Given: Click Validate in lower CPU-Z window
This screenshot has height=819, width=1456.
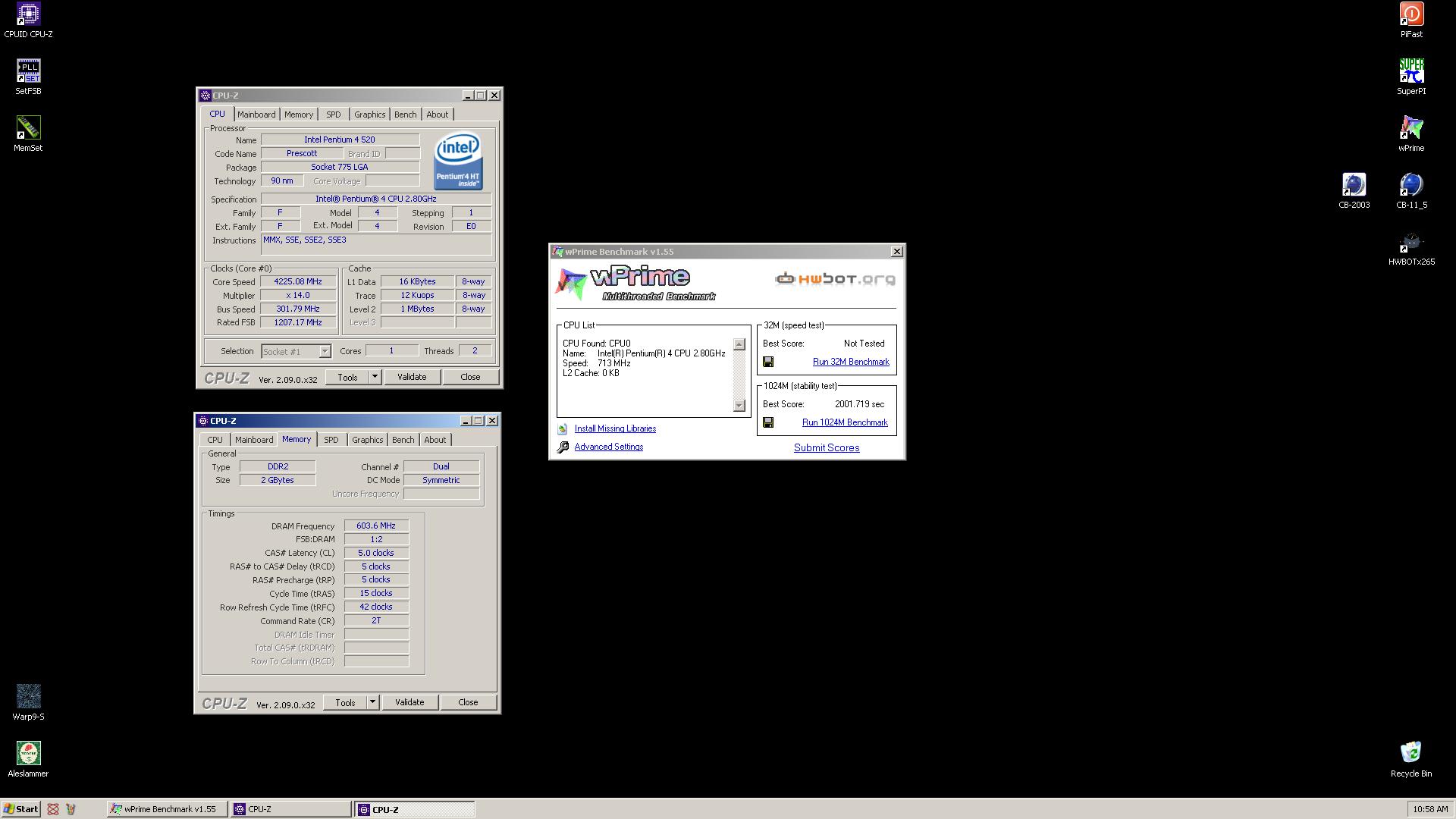Looking at the screenshot, I should (x=409, y=702).
